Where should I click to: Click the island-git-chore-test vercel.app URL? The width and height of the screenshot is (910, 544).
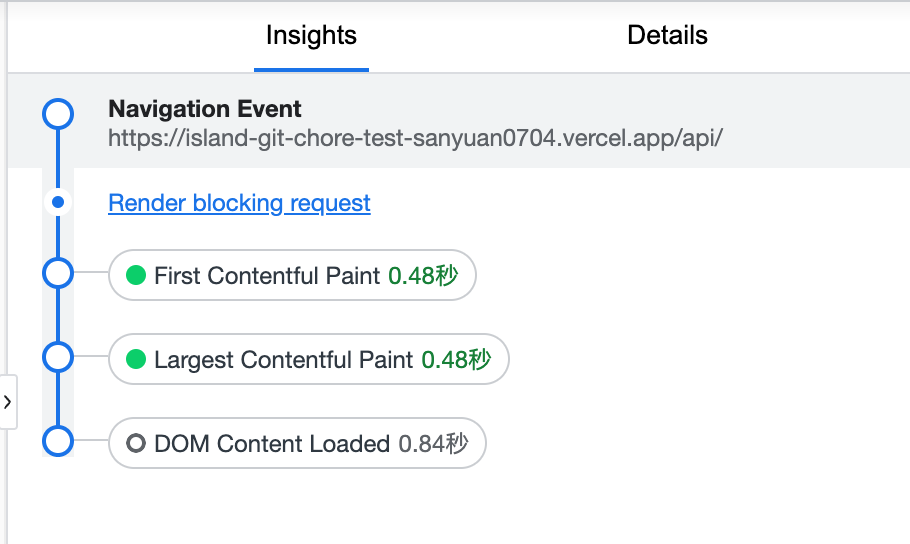click(x=414, y=137)
